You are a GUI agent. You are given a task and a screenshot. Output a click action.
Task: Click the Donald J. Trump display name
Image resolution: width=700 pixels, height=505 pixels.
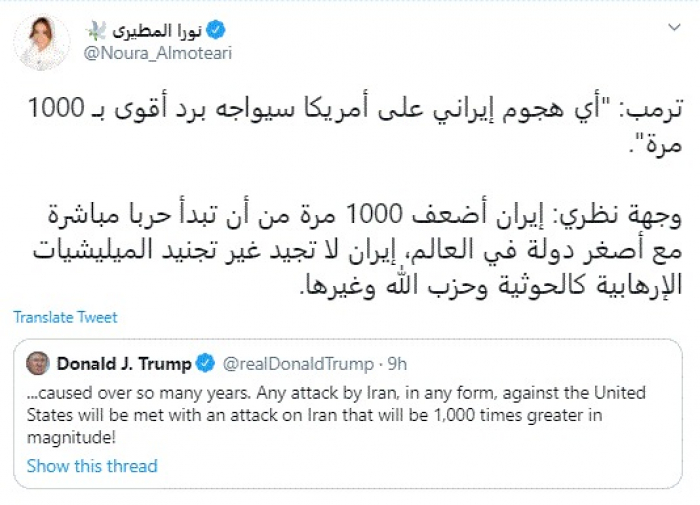(124, 362)
